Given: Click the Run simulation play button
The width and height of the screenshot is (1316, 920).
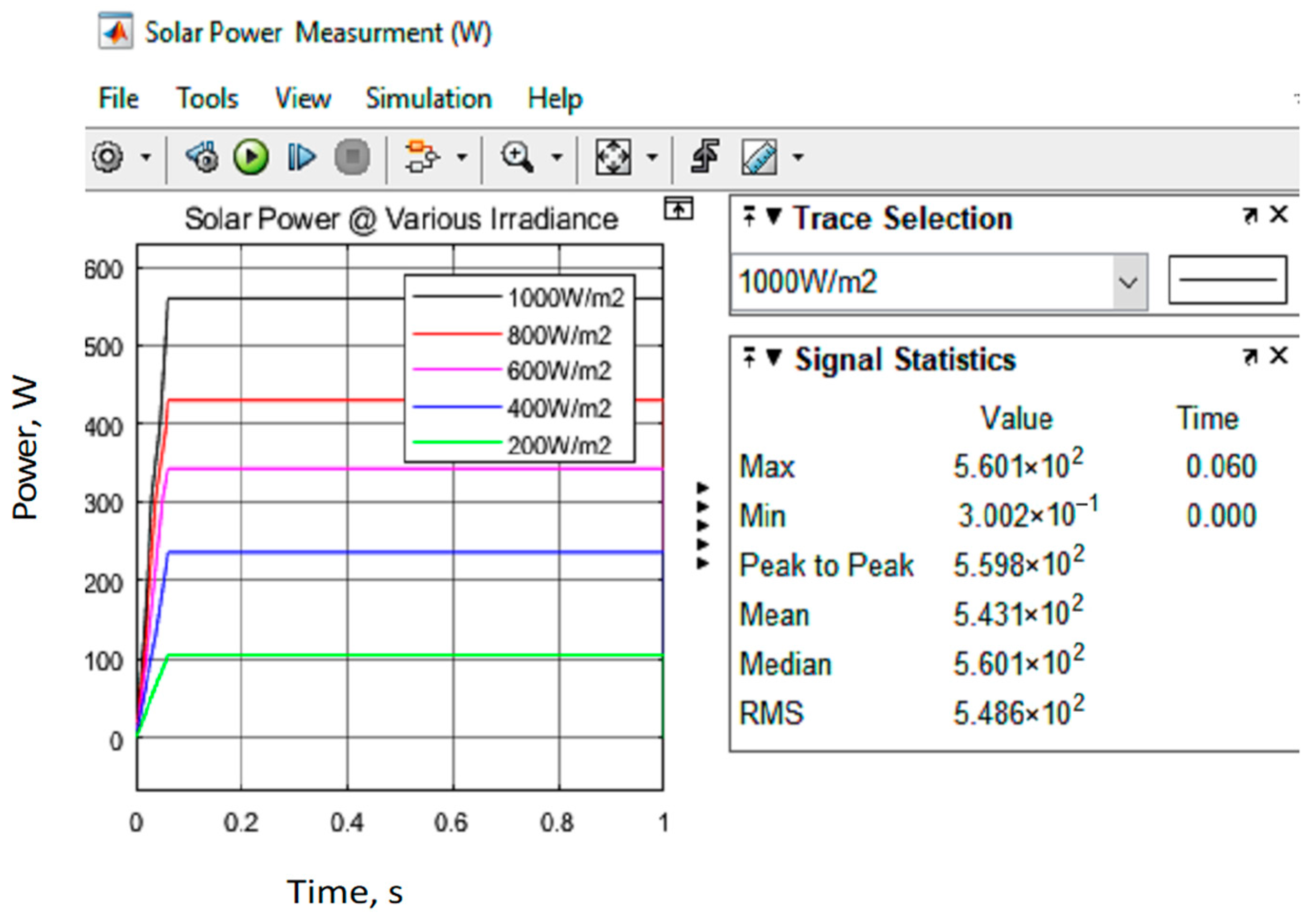Looking at the screenshot, I should tap(251, 156).
